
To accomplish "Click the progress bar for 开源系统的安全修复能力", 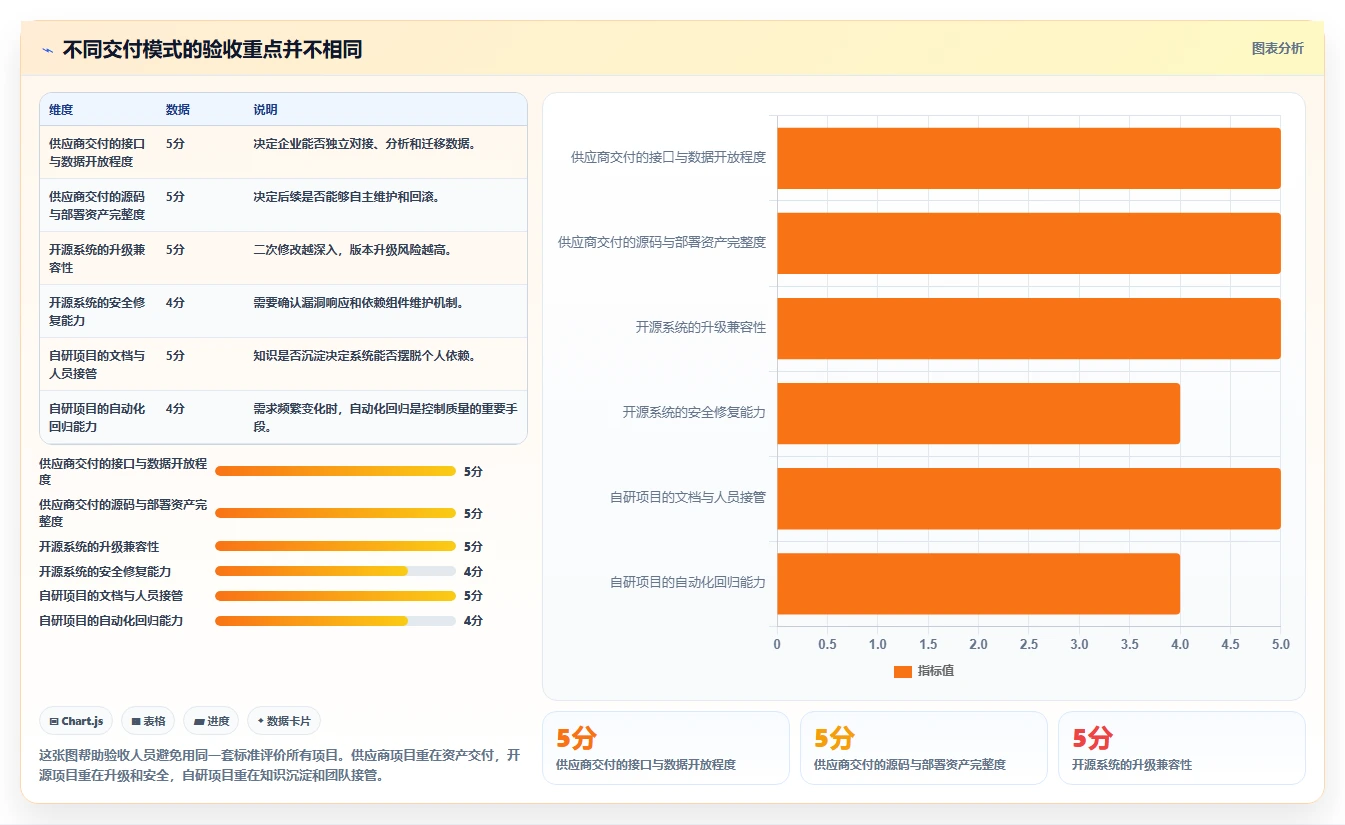I will pyautogui.click(x=335, y=571).
